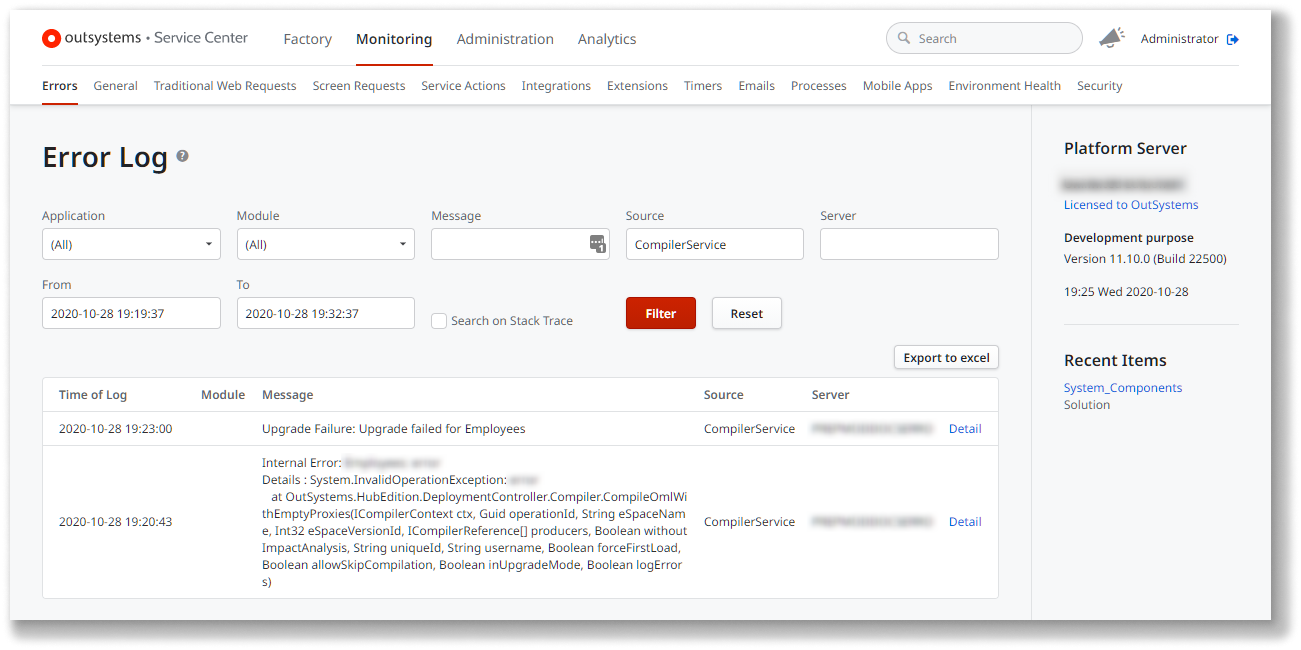Open the Analytics section
Viewport: 1301px width, 650px height.
(x=606, y=39)
